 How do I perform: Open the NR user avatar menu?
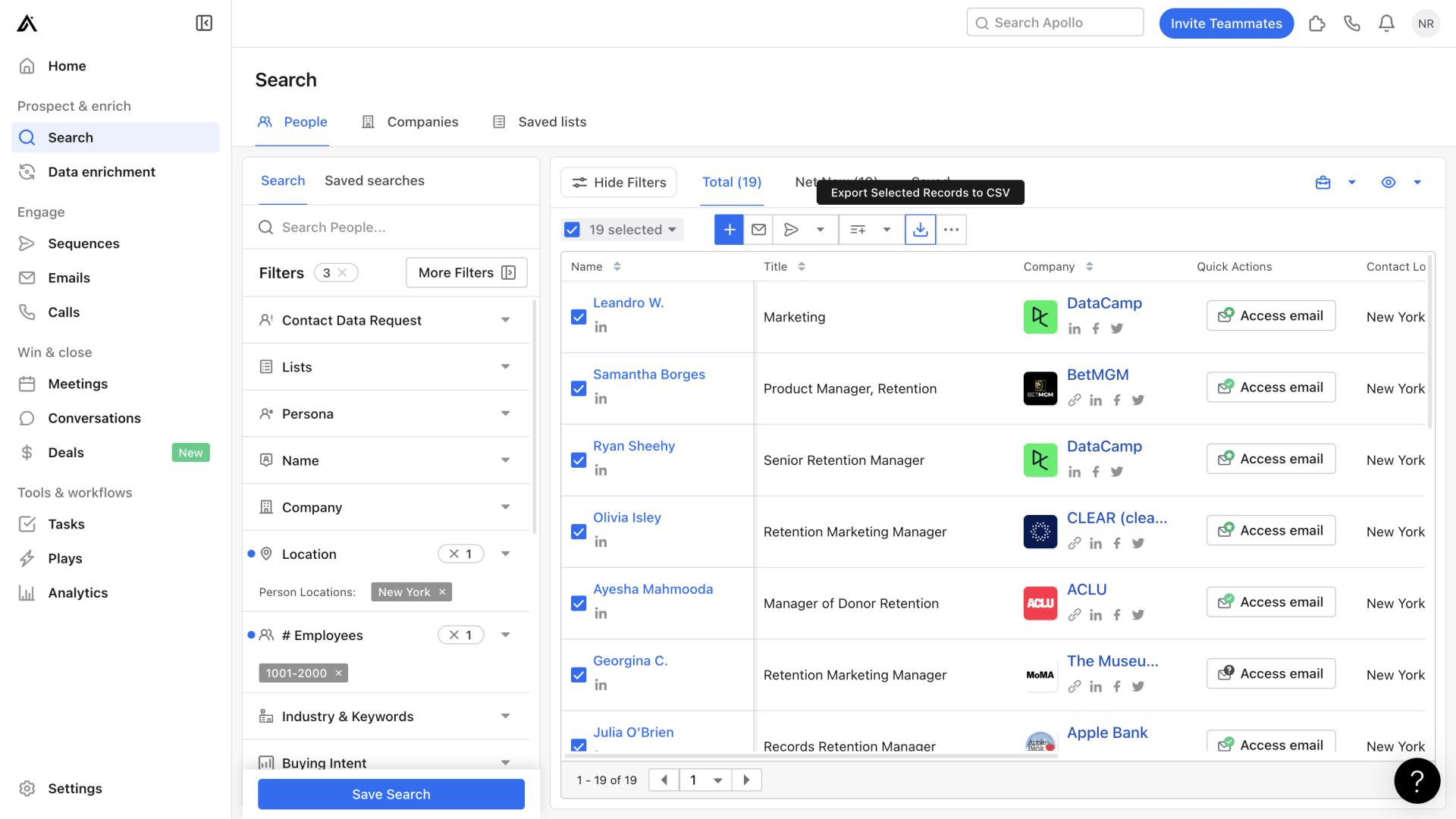click(x=1426, y=24)
